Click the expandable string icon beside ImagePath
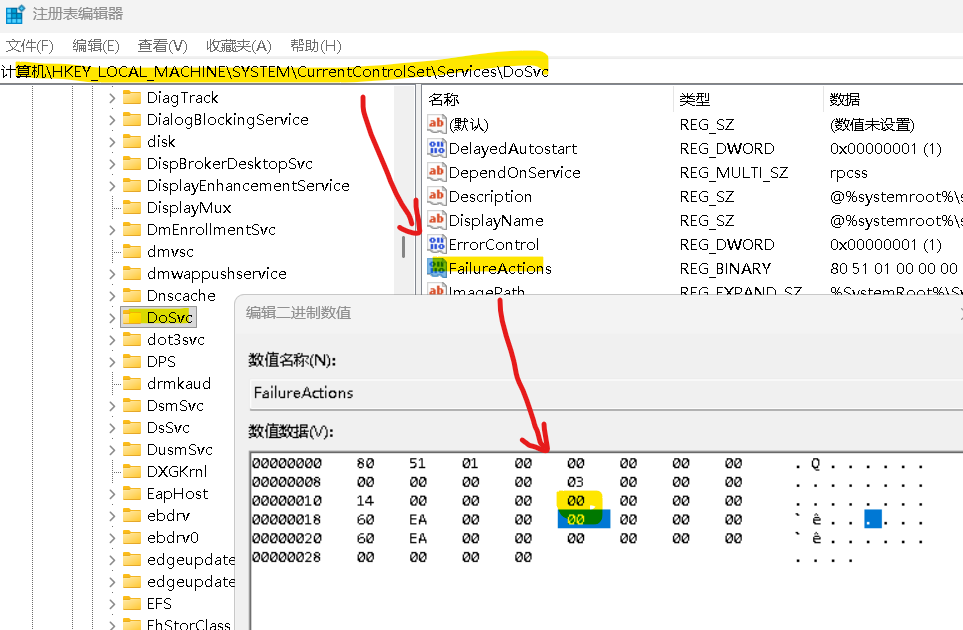 pyautogui.click(x=434, y=290)
